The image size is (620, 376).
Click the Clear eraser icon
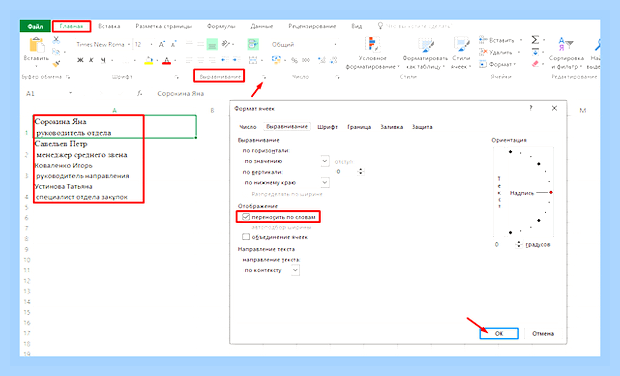(x=535, y=64)
